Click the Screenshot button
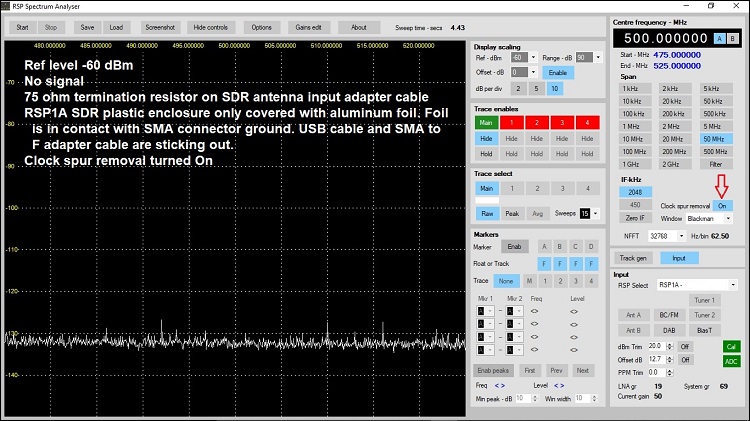 click(x=160, y=27)
